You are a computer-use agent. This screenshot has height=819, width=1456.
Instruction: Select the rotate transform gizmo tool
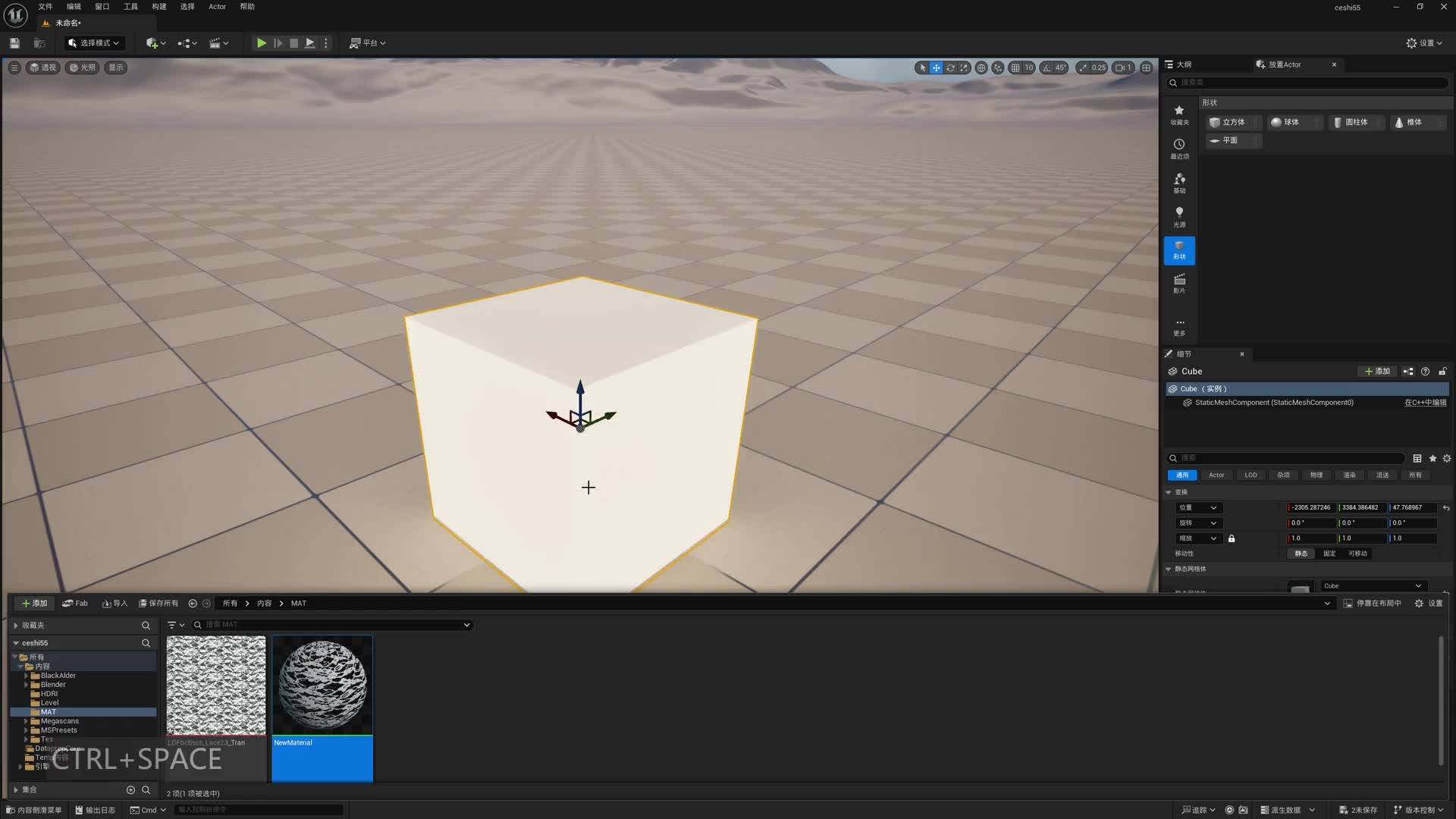click(950, 67)
